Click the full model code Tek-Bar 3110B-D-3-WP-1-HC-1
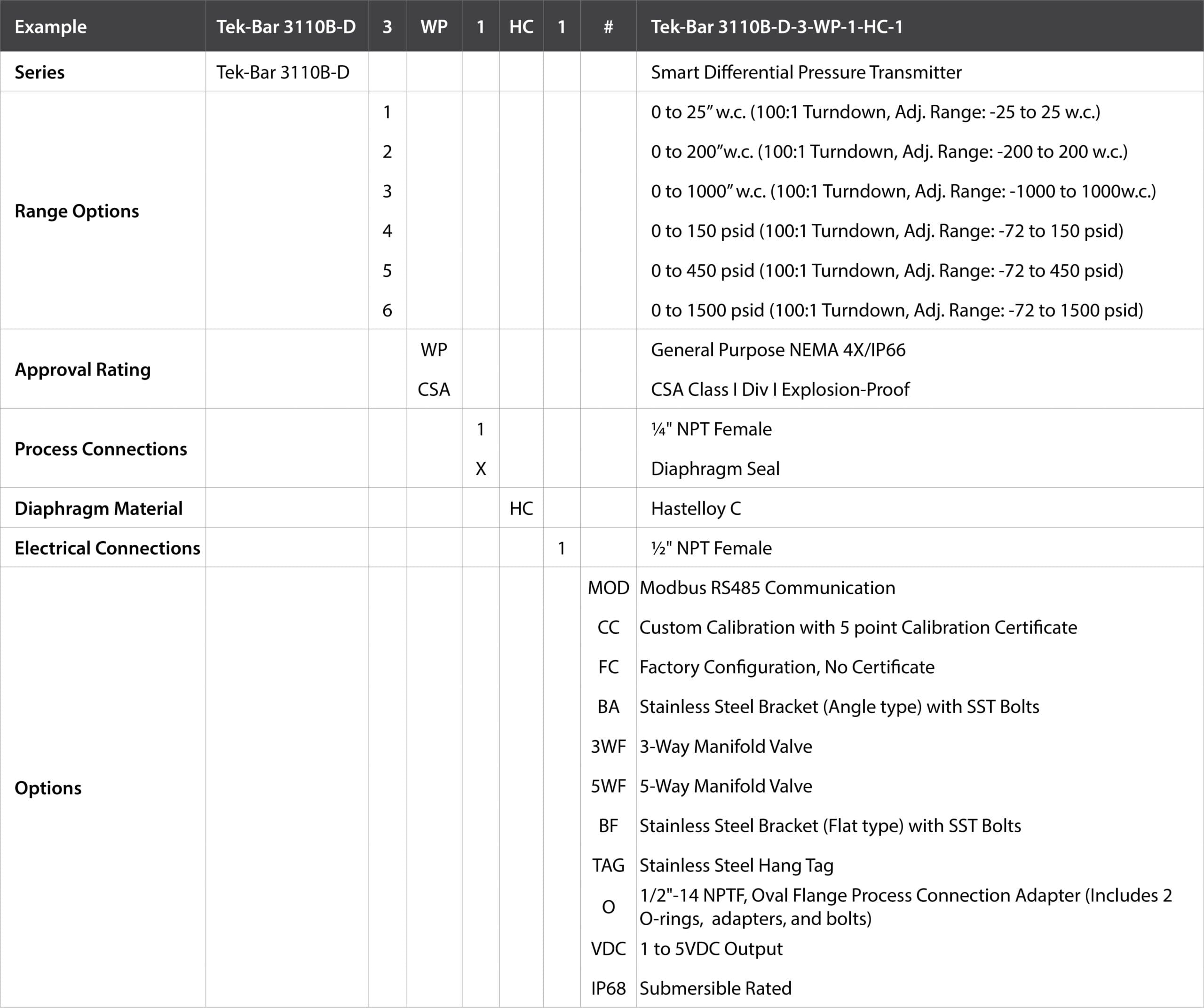Screen dimensions: 1204x1008 (776, 26)
